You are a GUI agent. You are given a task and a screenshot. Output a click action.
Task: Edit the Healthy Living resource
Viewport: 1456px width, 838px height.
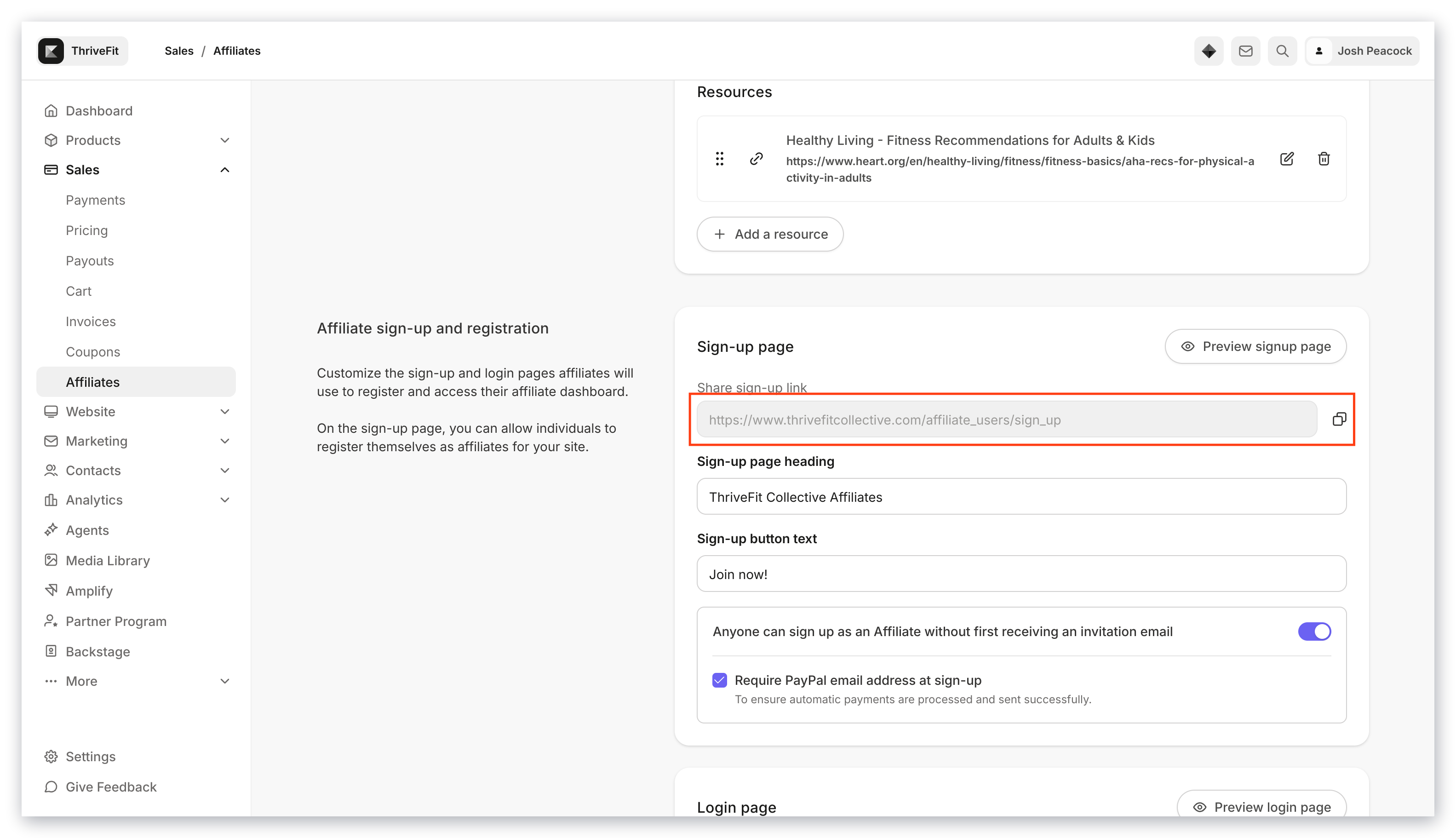point(1287,159)
